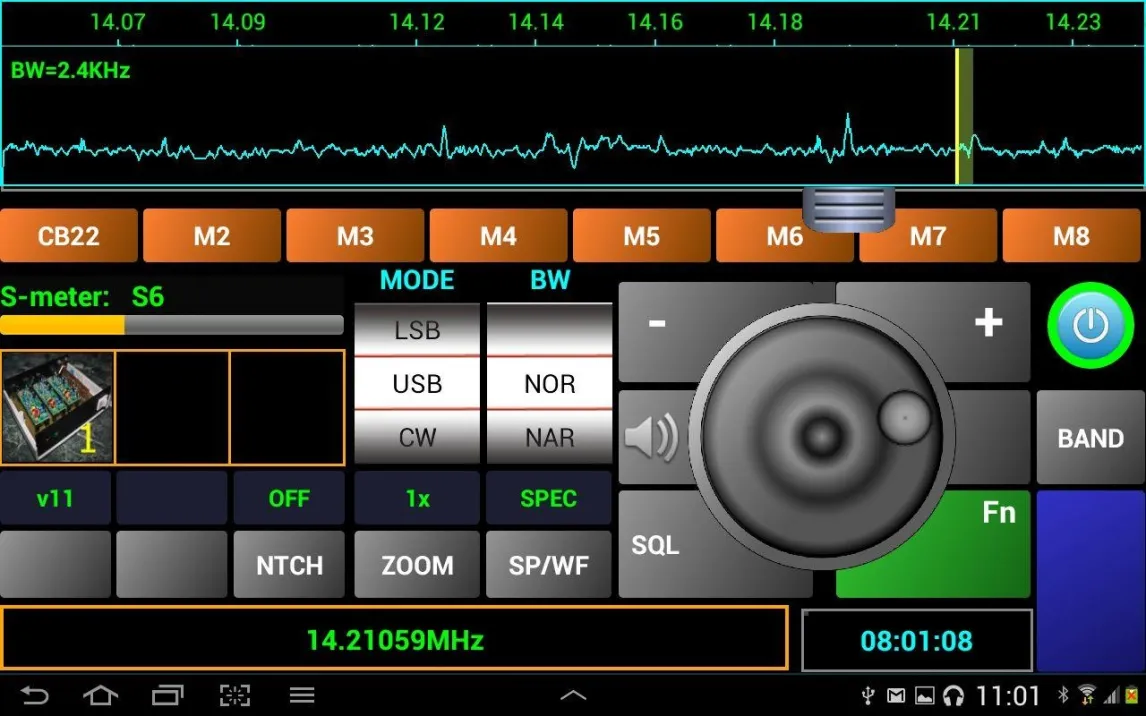Expand the spectrum panel drag handle
Viewport: 1146px width, 716px height.
848,208
